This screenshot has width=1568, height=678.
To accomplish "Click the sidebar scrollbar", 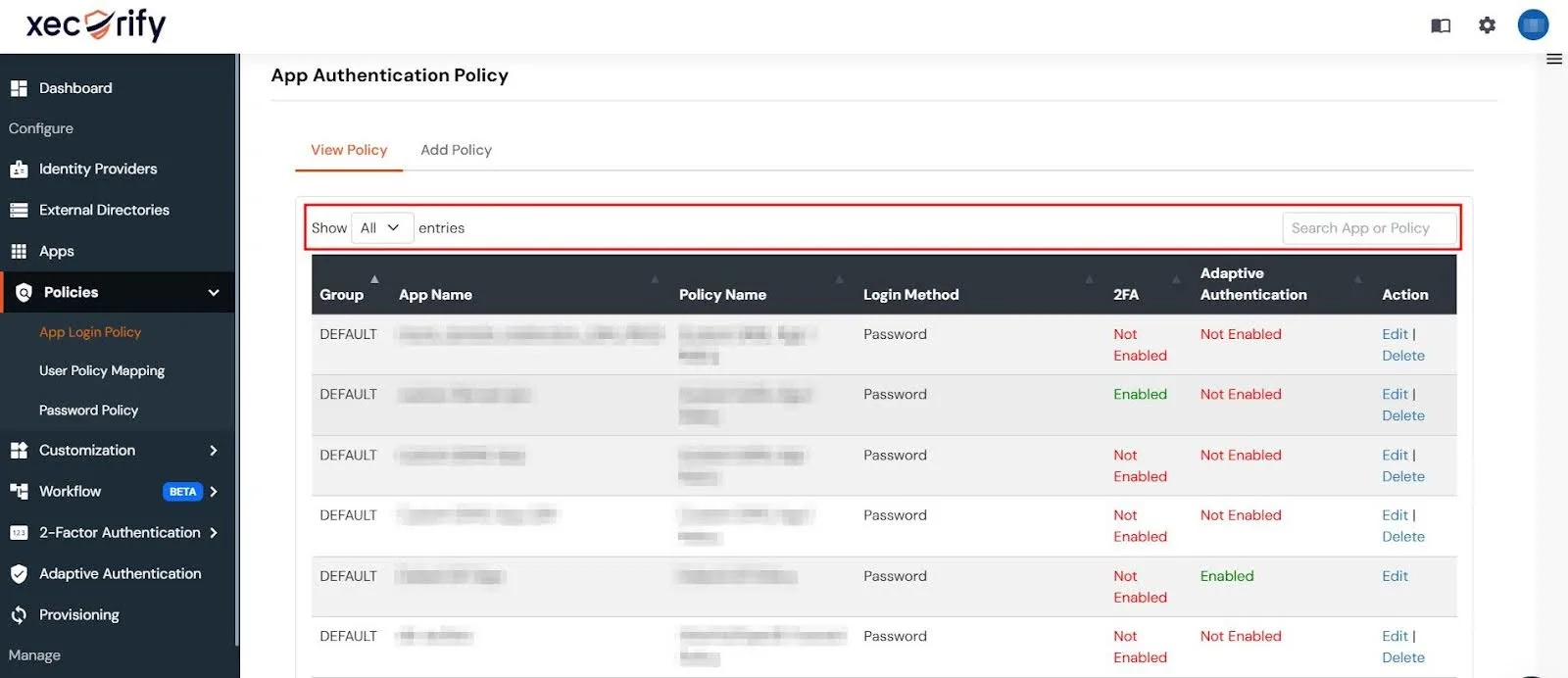I will tap(237, 350).
